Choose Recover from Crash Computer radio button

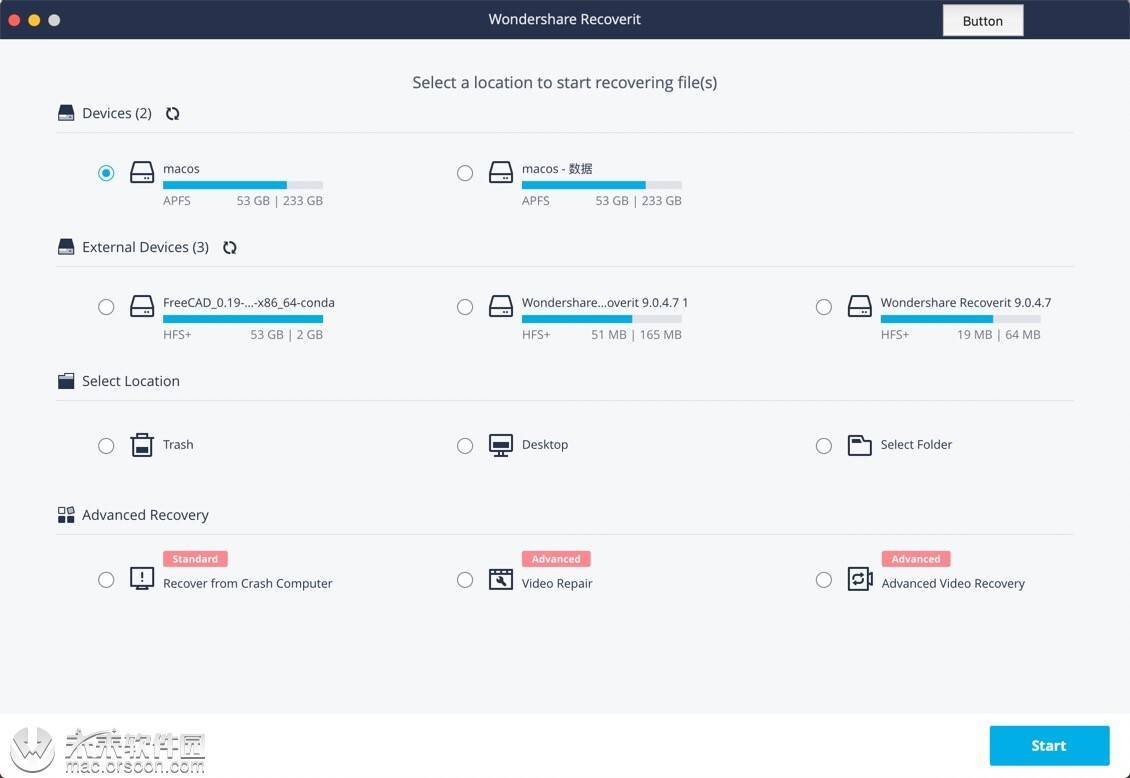point(106,580)
